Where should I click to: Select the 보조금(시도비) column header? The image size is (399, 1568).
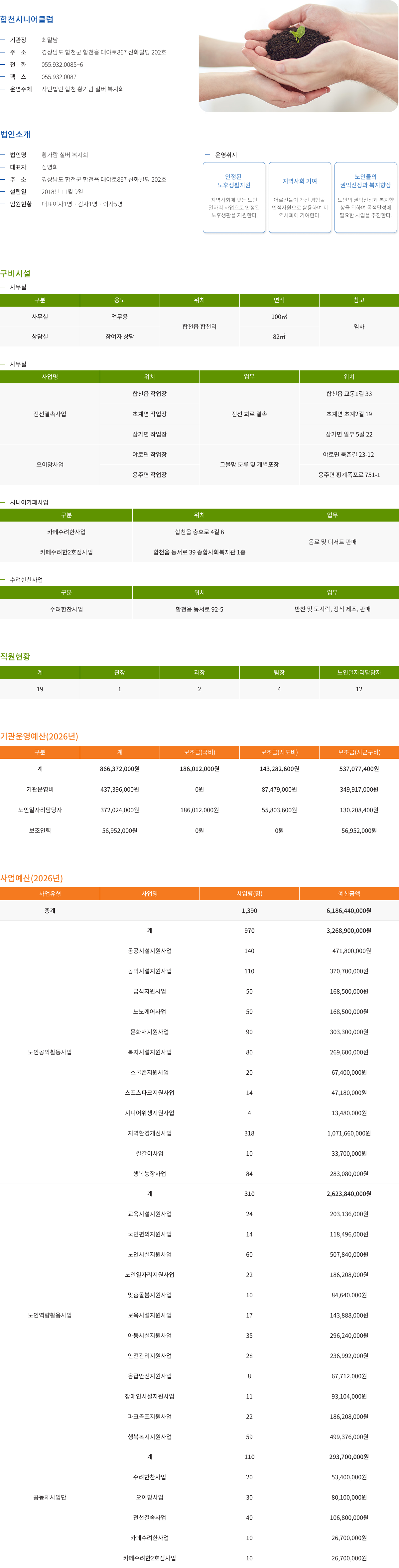(x=279, y=752)
